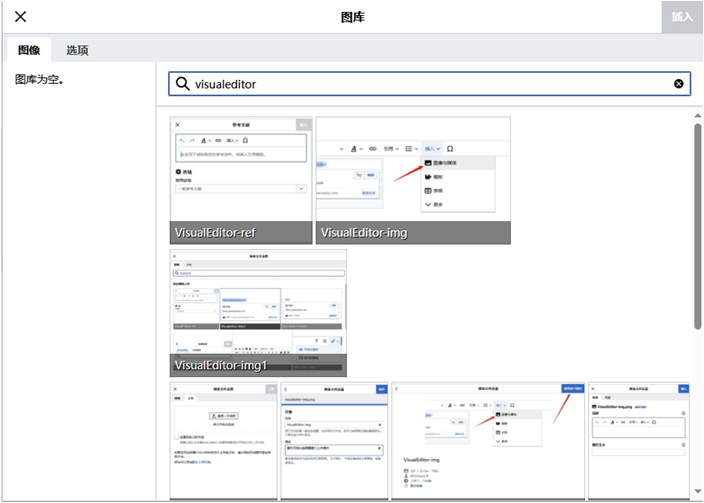704x503 pixels.
Task: Switch to the 图像 tab
Action: tap(28, 50)
